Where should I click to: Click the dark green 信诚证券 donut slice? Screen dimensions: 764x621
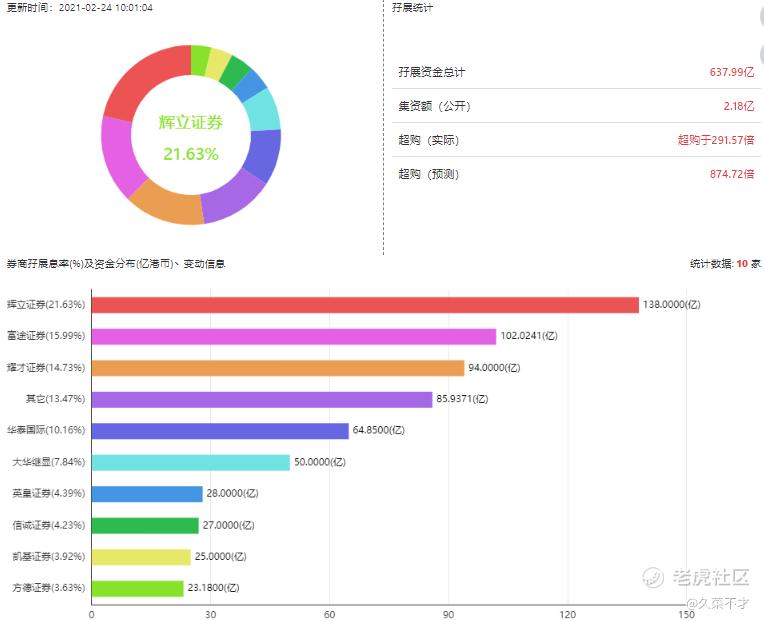[x=235, y=72]
